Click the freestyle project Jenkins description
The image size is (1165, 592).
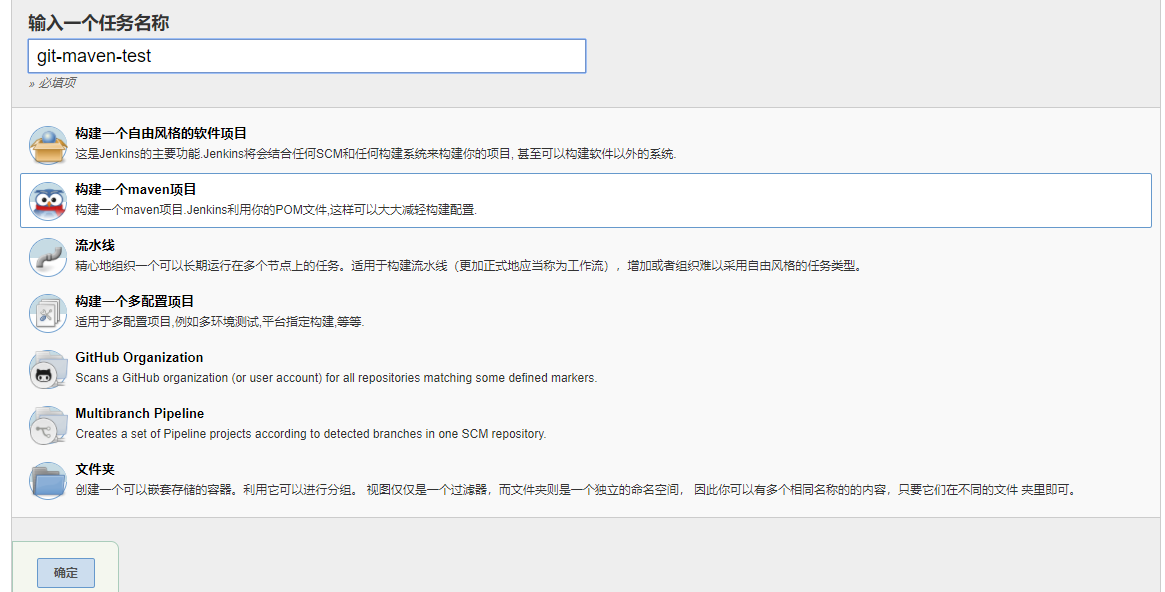tap(376, 154)
